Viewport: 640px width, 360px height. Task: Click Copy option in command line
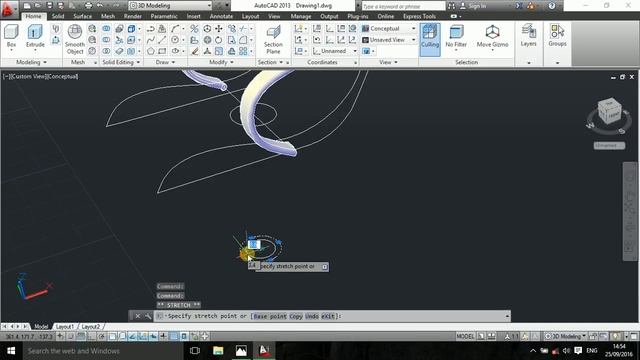pos(296,316)
